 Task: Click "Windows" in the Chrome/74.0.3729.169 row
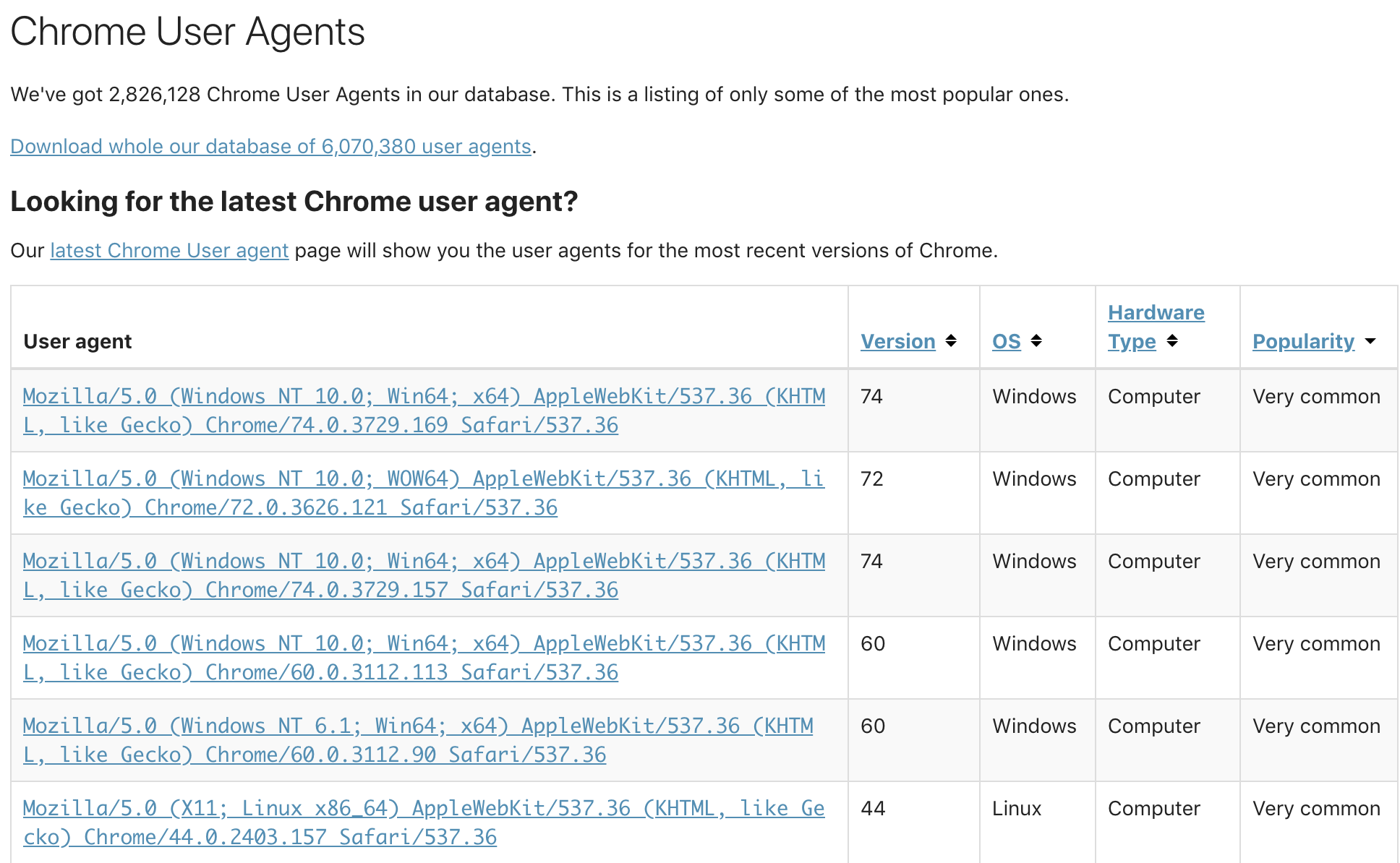pos(1034,396)
